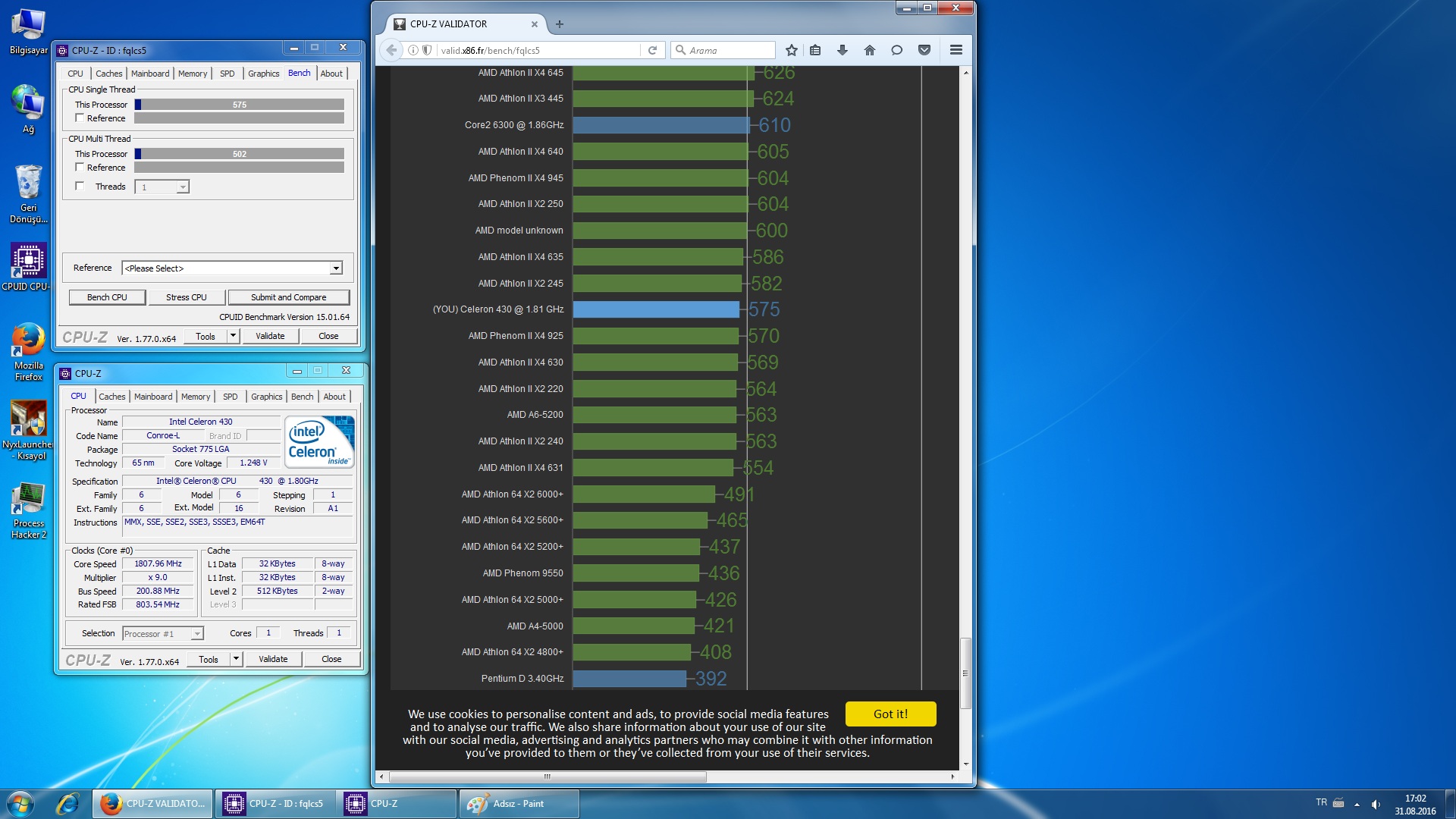Screen dimensions: 1456x819
Task: Open CPUID CPU-Z desktop shortcut
Action: point(27,267)
